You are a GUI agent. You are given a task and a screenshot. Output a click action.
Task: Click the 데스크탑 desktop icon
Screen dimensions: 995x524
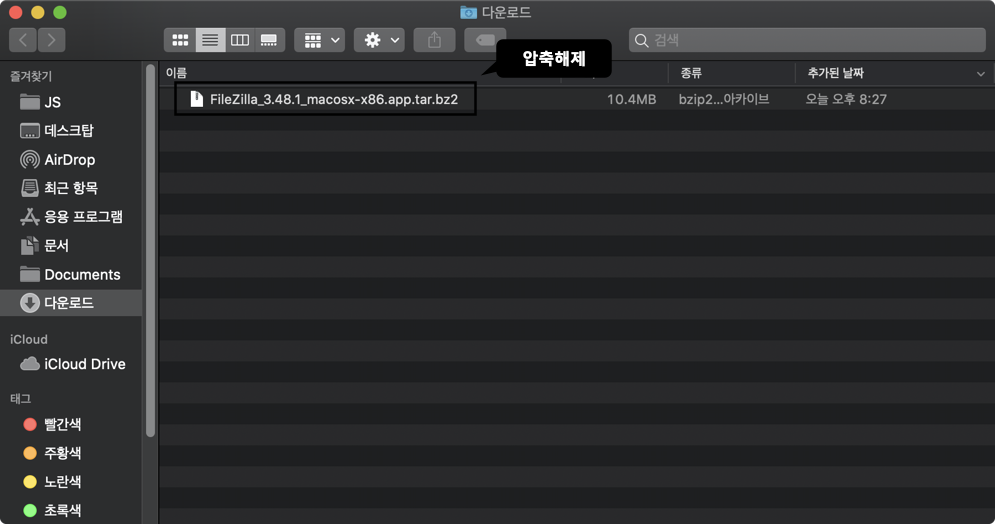[x=30, y=131]
